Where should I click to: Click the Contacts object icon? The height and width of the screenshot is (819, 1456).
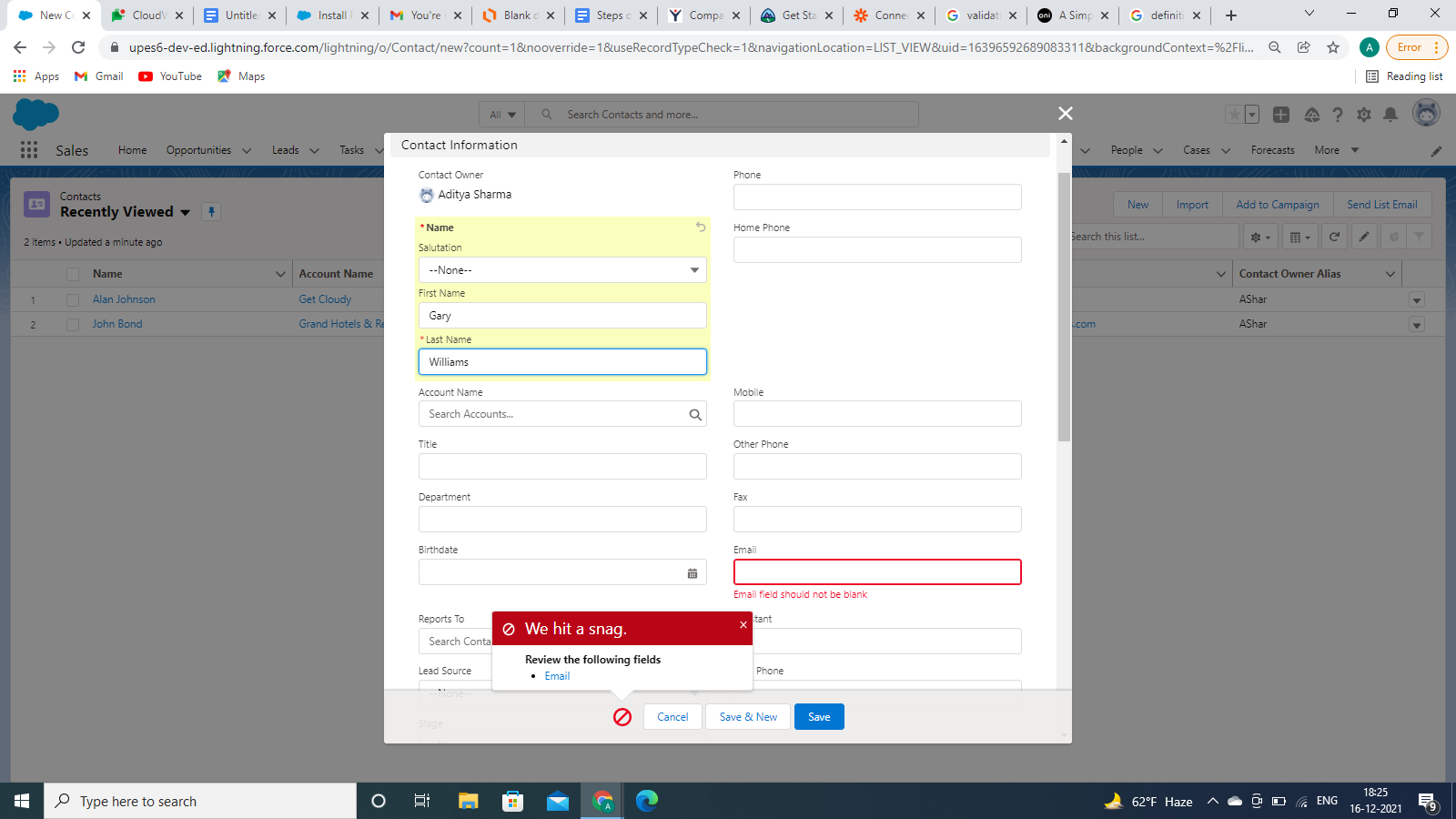tap(37, 205)
